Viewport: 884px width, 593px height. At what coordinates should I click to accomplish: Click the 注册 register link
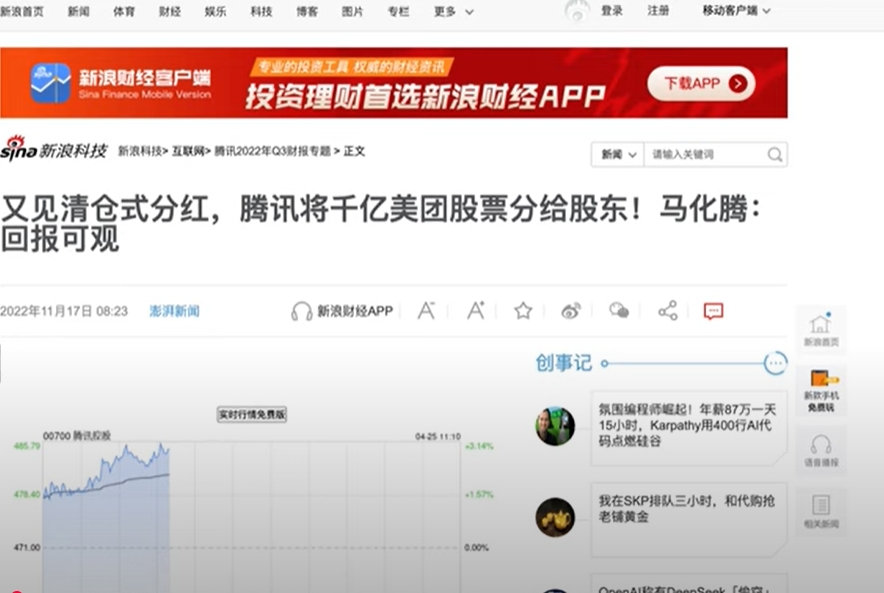coord(658,11)
